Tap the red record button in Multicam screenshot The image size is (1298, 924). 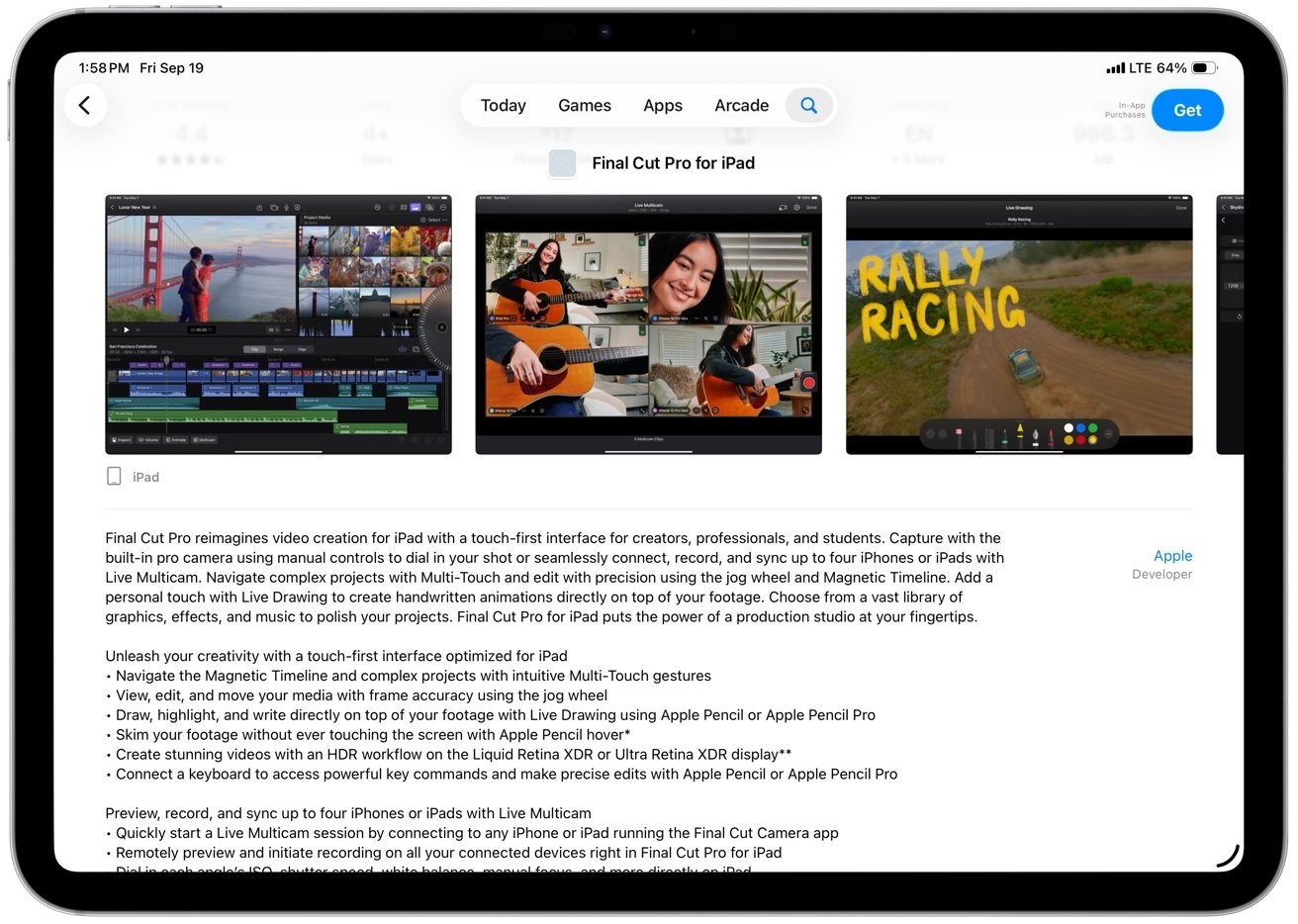point(807,383)
